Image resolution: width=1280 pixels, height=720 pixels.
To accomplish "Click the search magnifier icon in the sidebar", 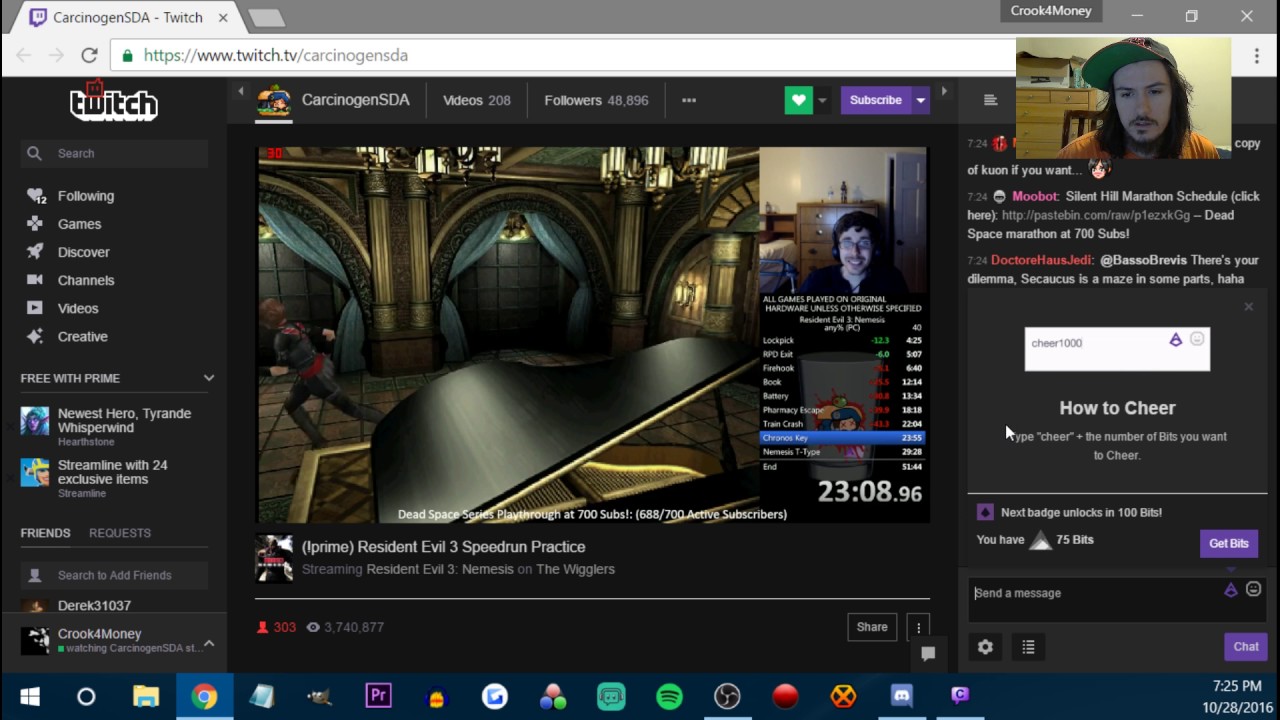I will click(x=35, y=153).
